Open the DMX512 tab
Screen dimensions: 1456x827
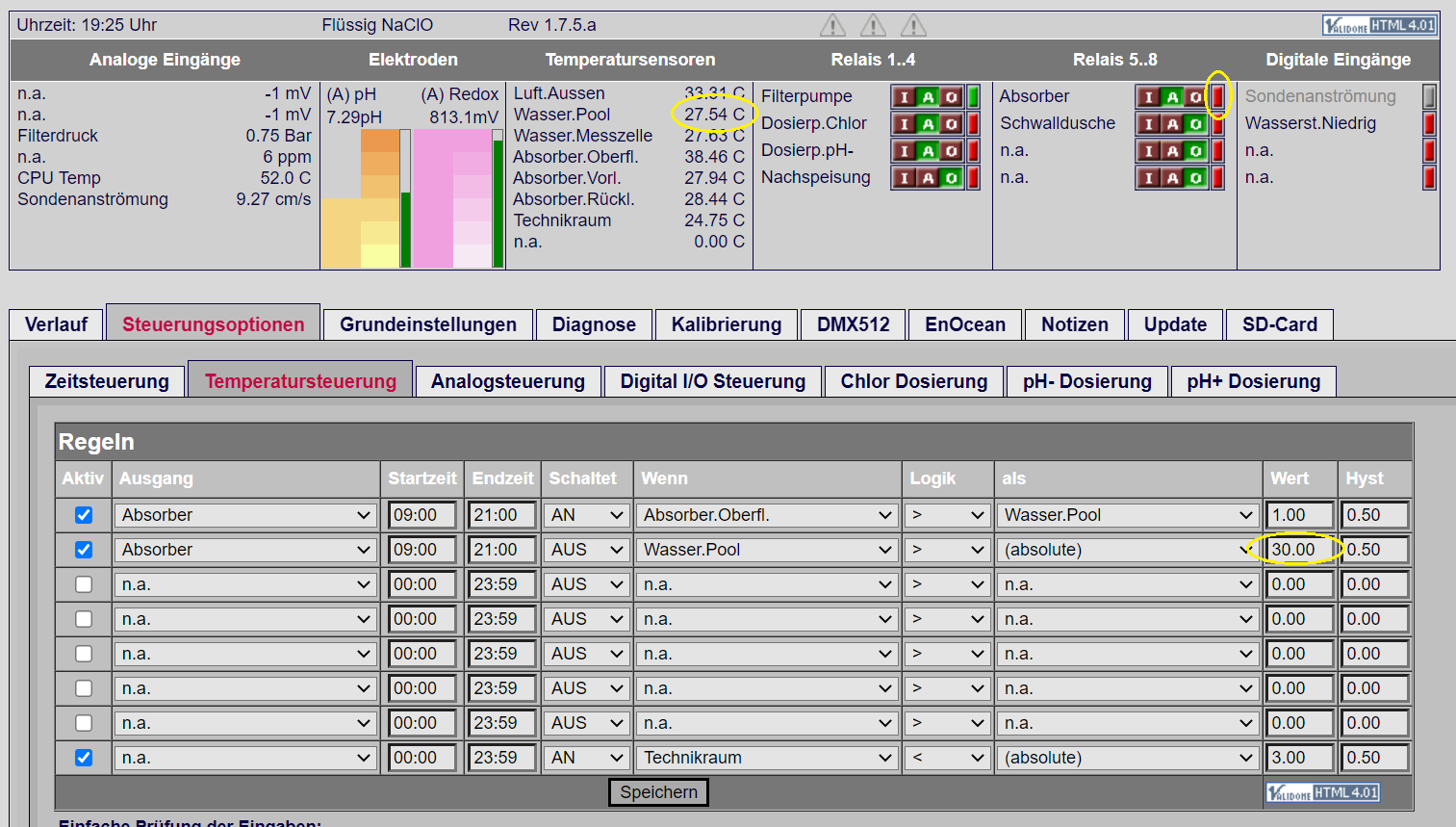[x=854, y=324]
